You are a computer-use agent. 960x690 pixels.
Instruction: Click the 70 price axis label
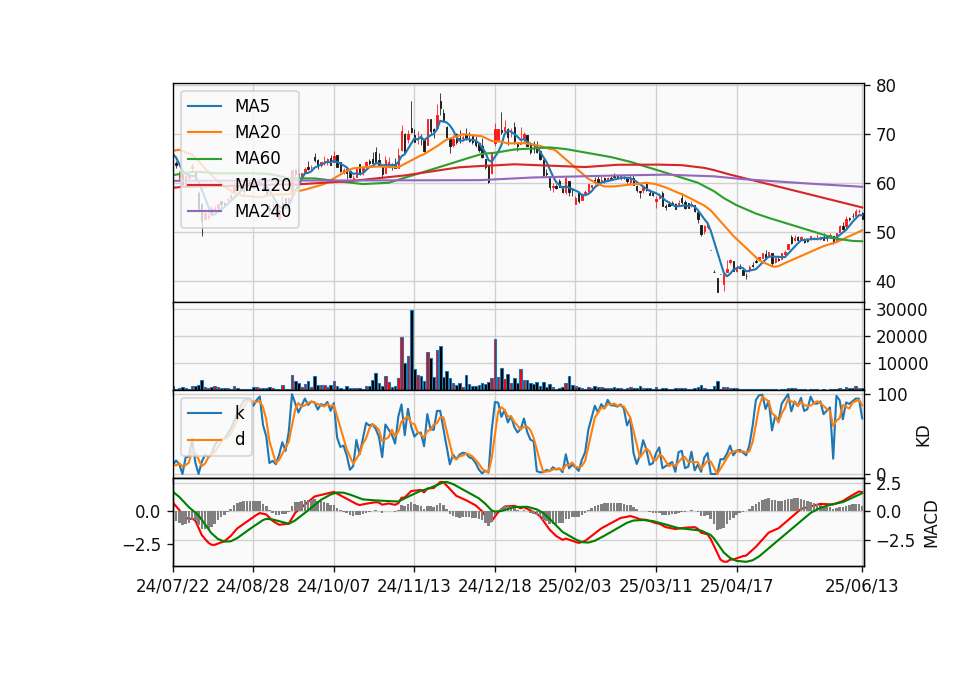pyautogui.click(x=885, y=135)
